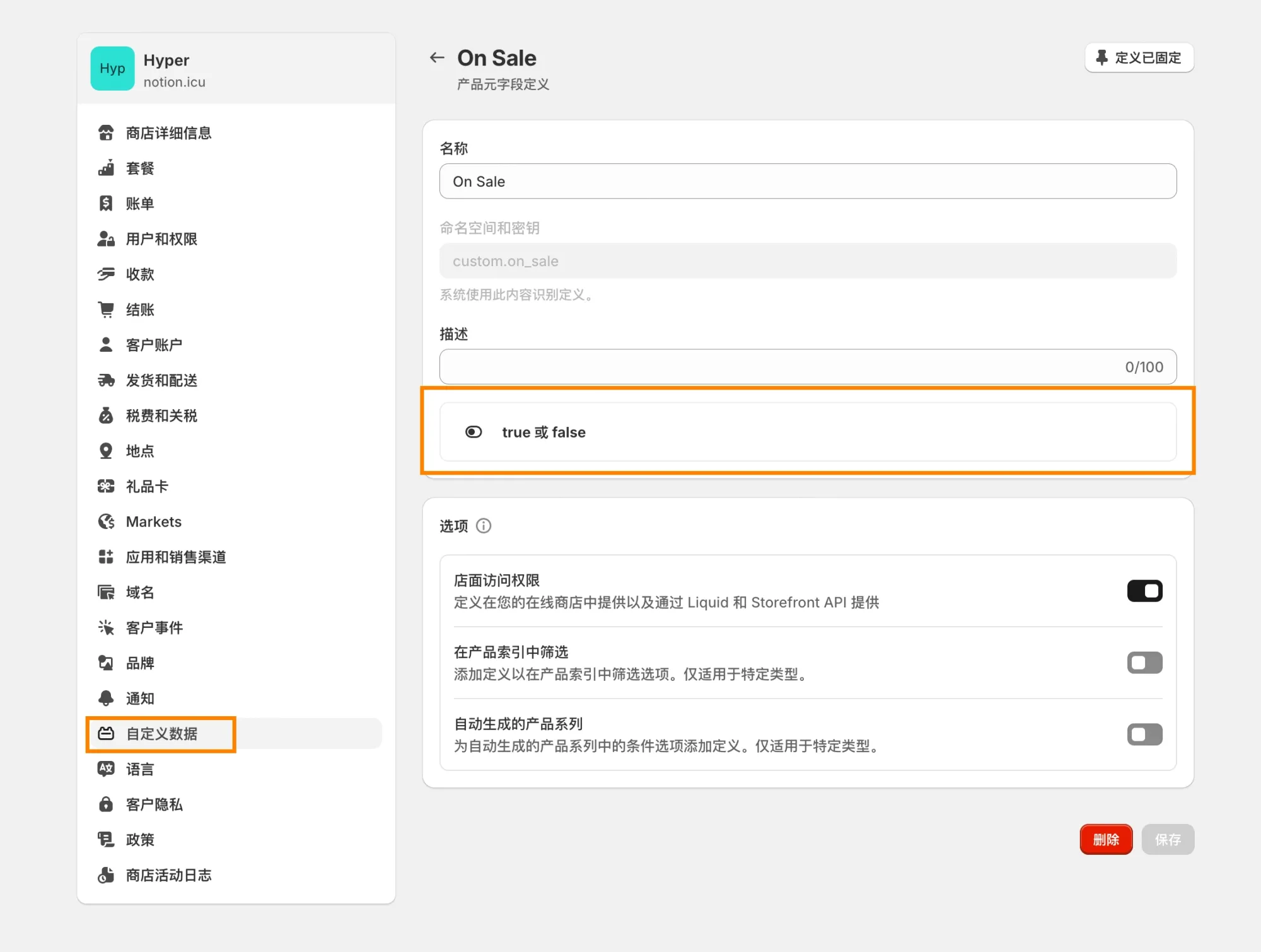The width and height of the screenshot is (1261, 952).
Task: Click the cart icon for 结账
Action: 106,310
